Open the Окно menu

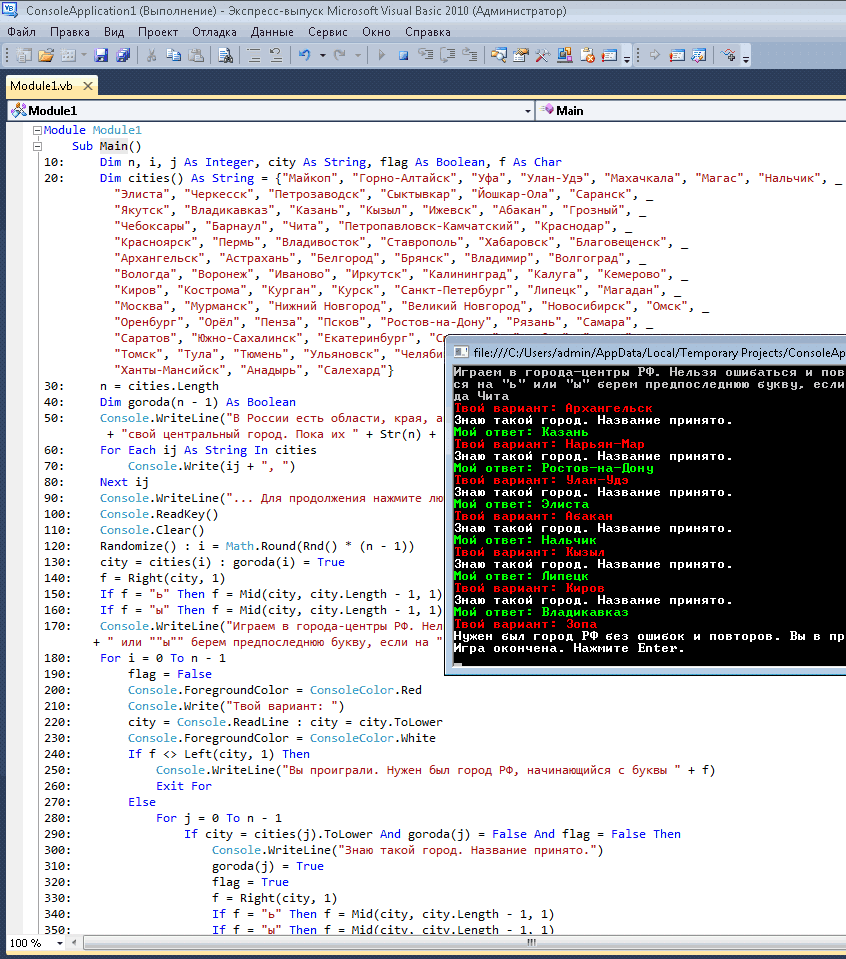[376, 32]
